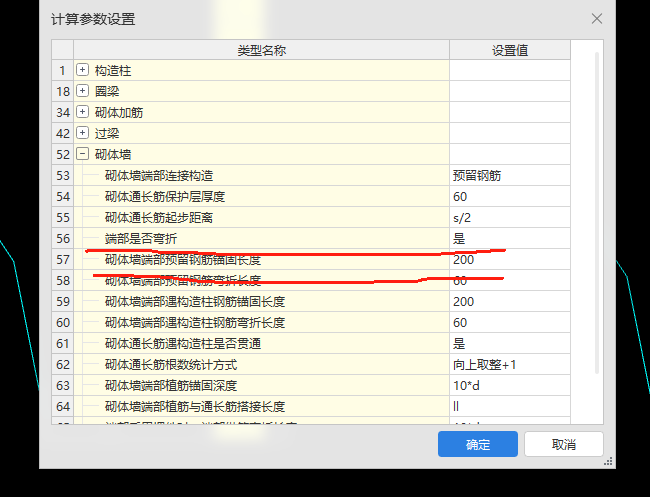Expand the 砌体加筋 category
The width and height of the screenshot is (650, 497).
click(x=82, y=112)
